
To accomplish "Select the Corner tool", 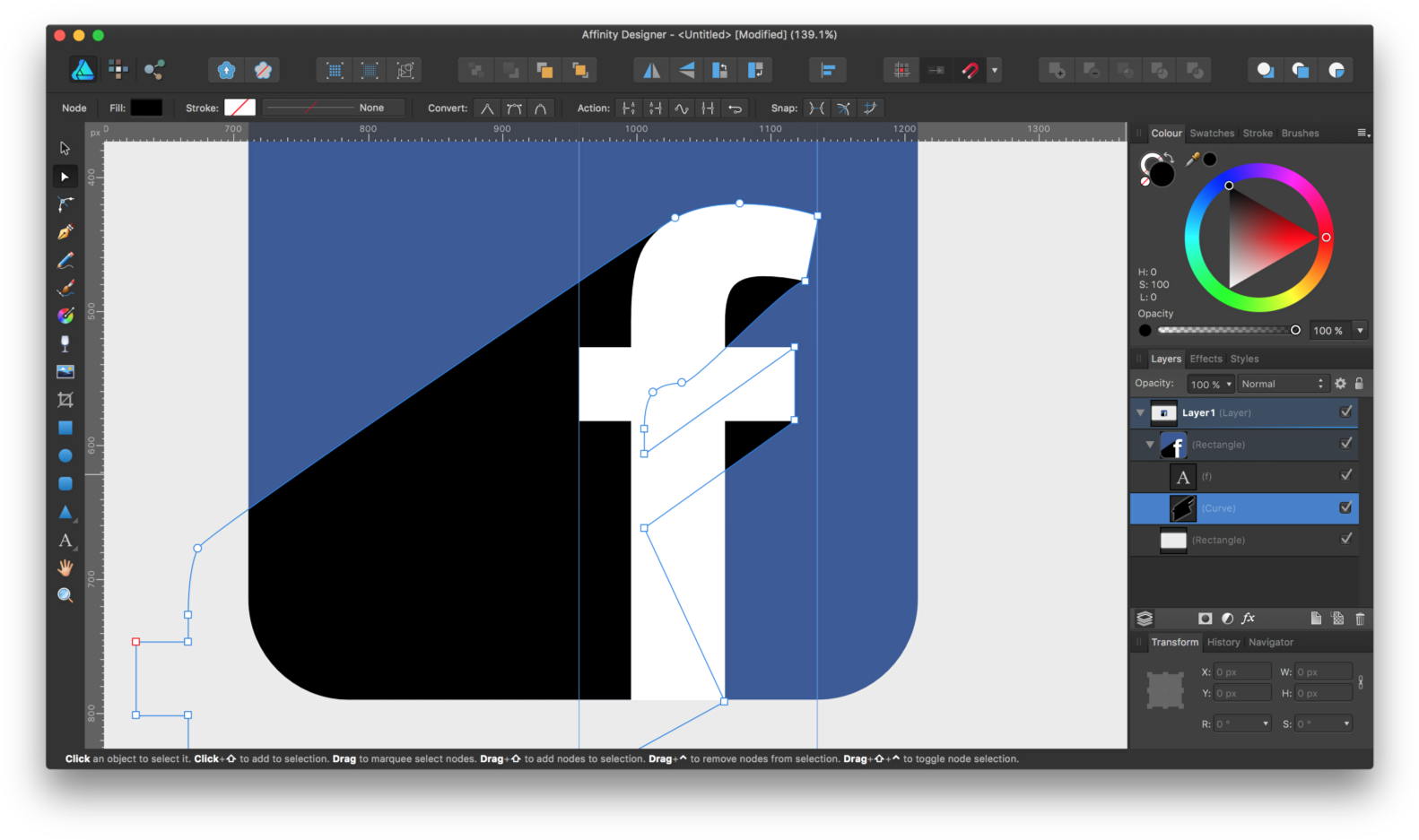I will (65, 204).
